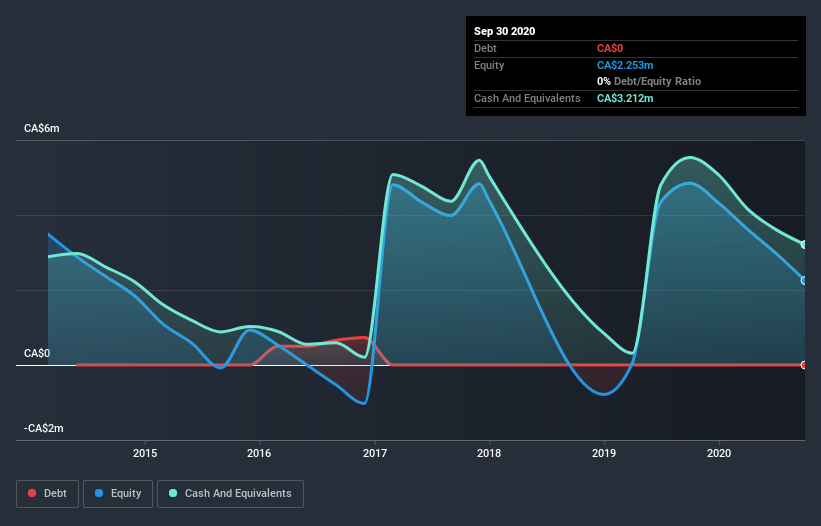
Task: Click the Cash And Equivalents tooltip label
Action: click(527, 98)
